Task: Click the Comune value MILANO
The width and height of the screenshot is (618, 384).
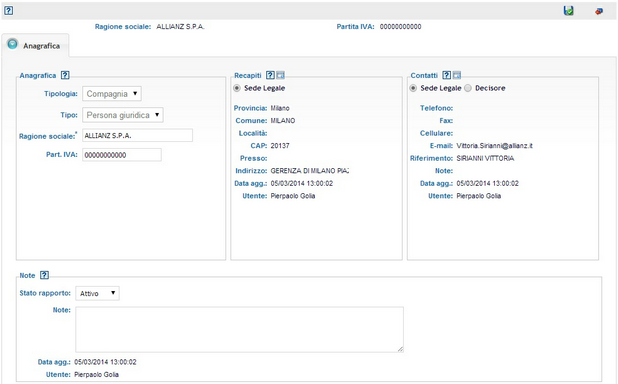Action: 283,121
